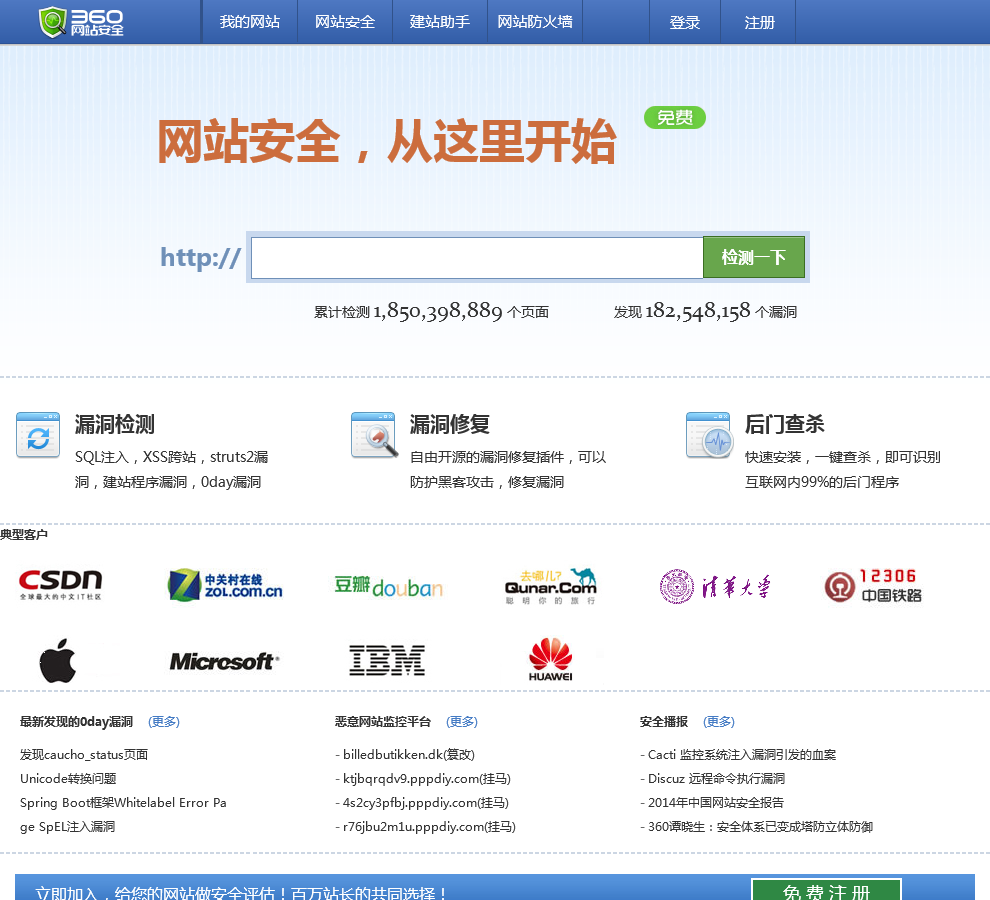
Task: Open 更多 next to 恶意网站监控平台
Action: (x=462, y=721)
